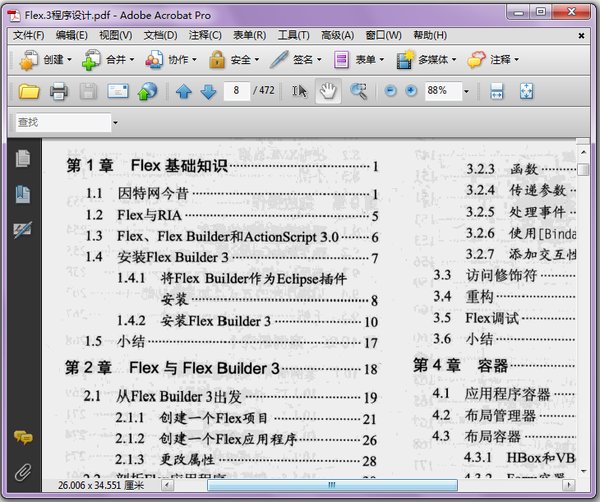
Task: Open the Find options dropdown arrow
Action: pyautogui.click(x=115, y=123)
